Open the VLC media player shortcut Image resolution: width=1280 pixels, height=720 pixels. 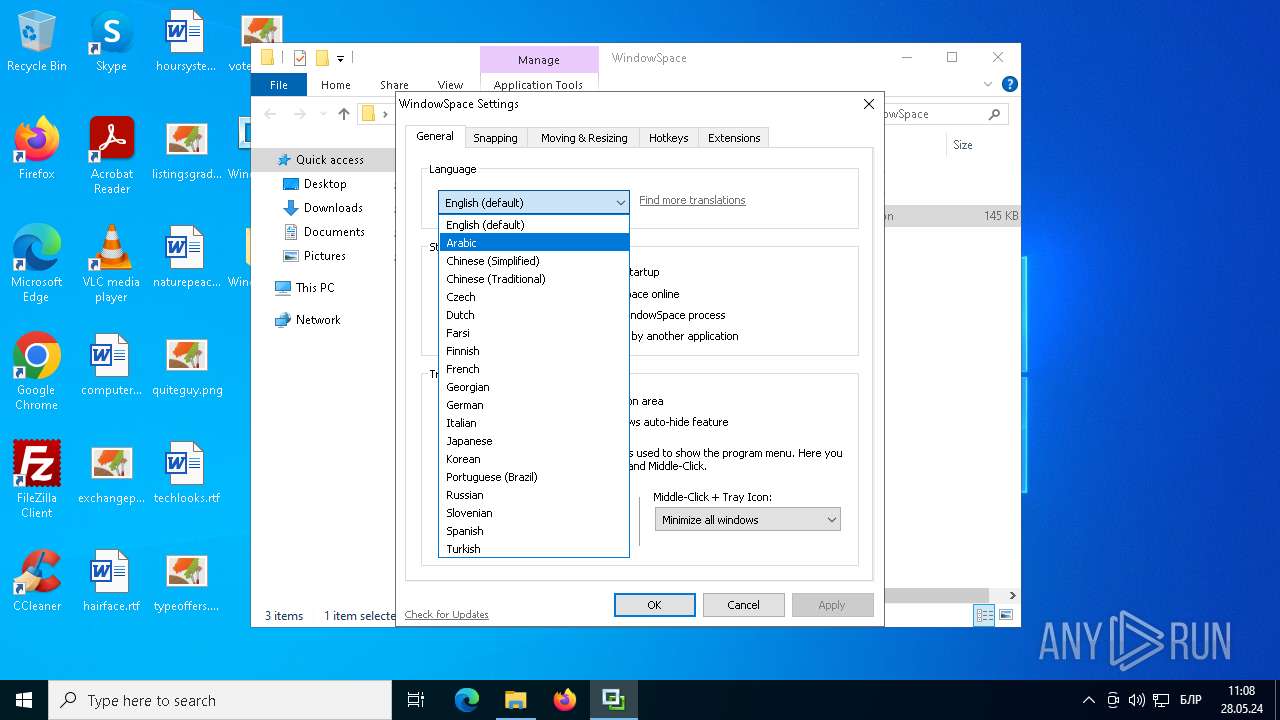pyautogui.click(x=111, y=256)
